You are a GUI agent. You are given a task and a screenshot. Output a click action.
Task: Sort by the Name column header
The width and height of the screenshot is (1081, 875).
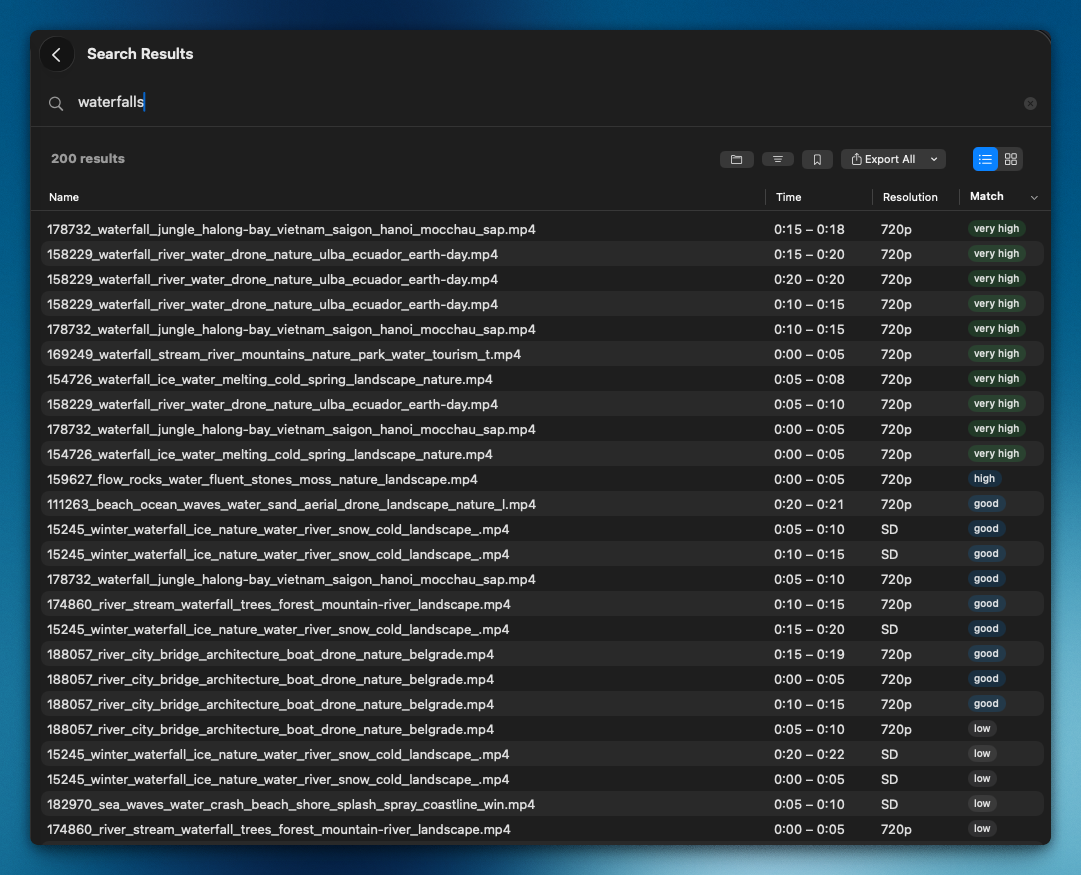63,197
